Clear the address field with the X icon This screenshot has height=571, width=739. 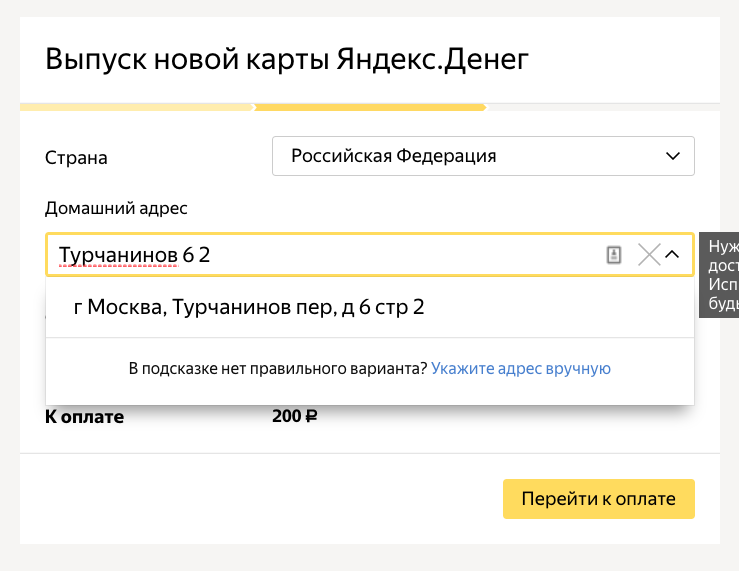point(649,255)
